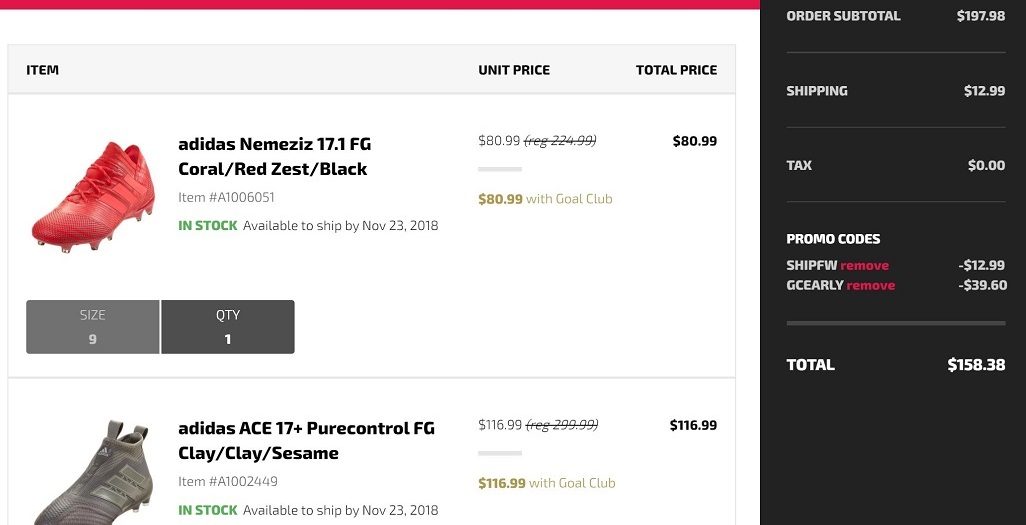Open the adidas Nemeziz 17.1 FG product title
Image resolution: width=1026 pixels, height=525 pixels.
tap(274, 156)
